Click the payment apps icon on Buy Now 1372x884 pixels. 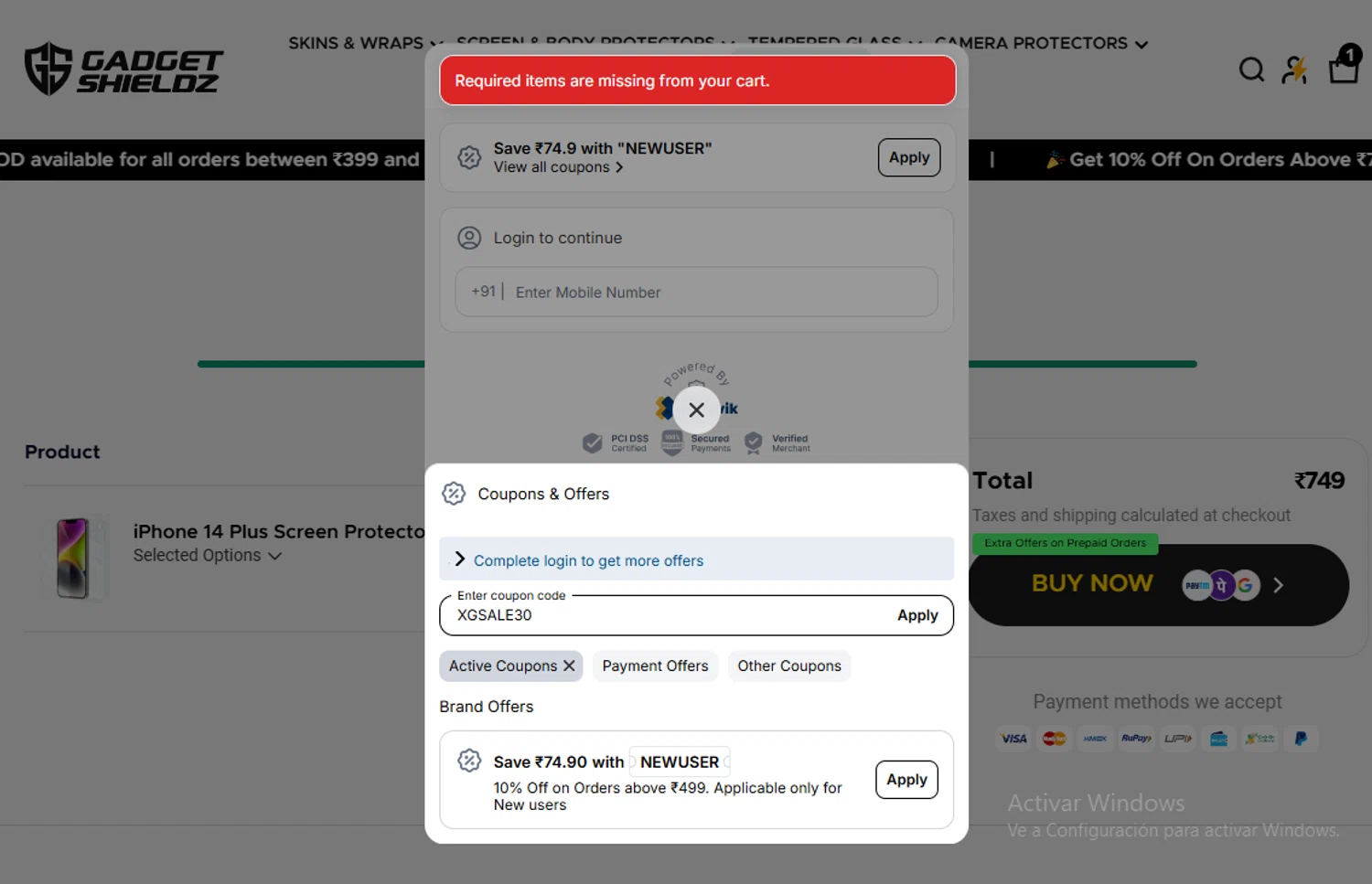(x=1221, y=585)
